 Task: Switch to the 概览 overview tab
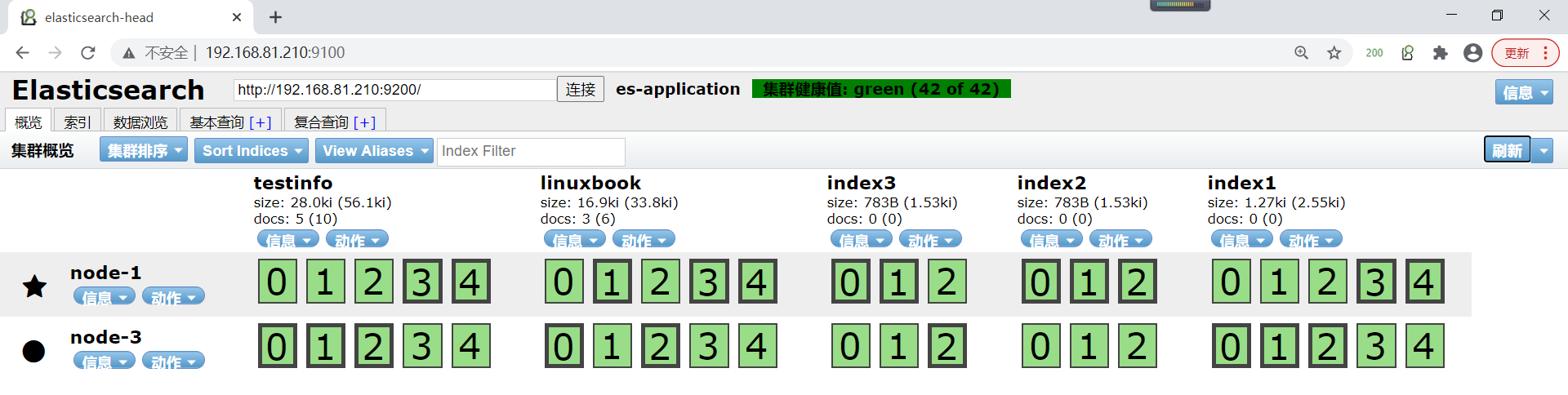(29, 121)
